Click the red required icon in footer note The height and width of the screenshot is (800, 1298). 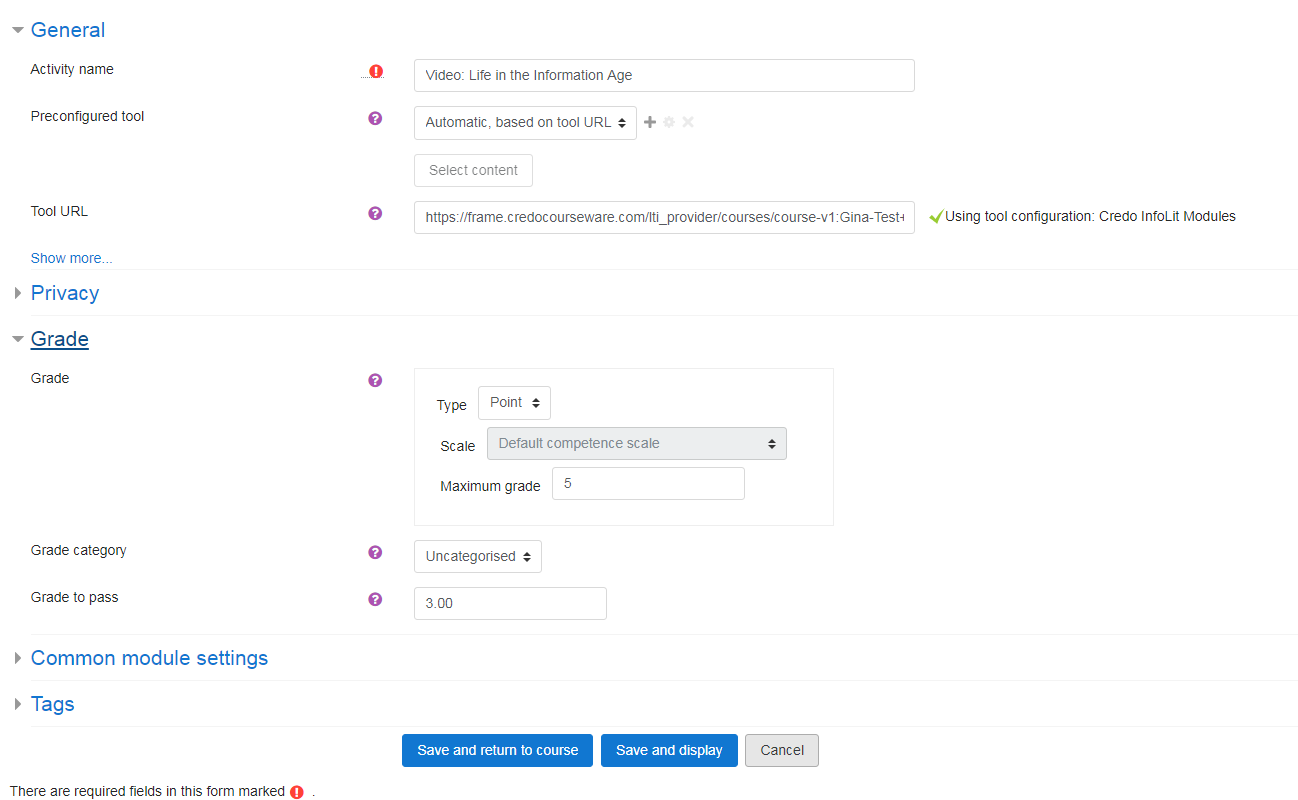pyautogui.click(x=297, y=792)
